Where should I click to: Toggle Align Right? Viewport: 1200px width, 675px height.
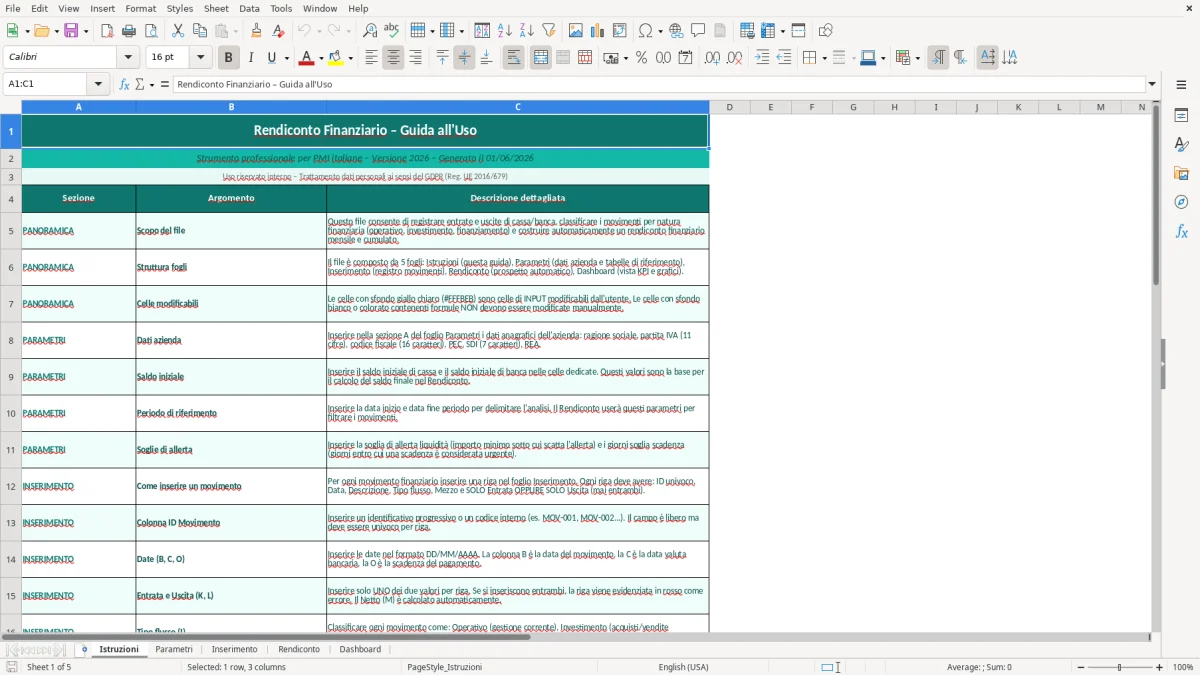click(x=415, y=58)
